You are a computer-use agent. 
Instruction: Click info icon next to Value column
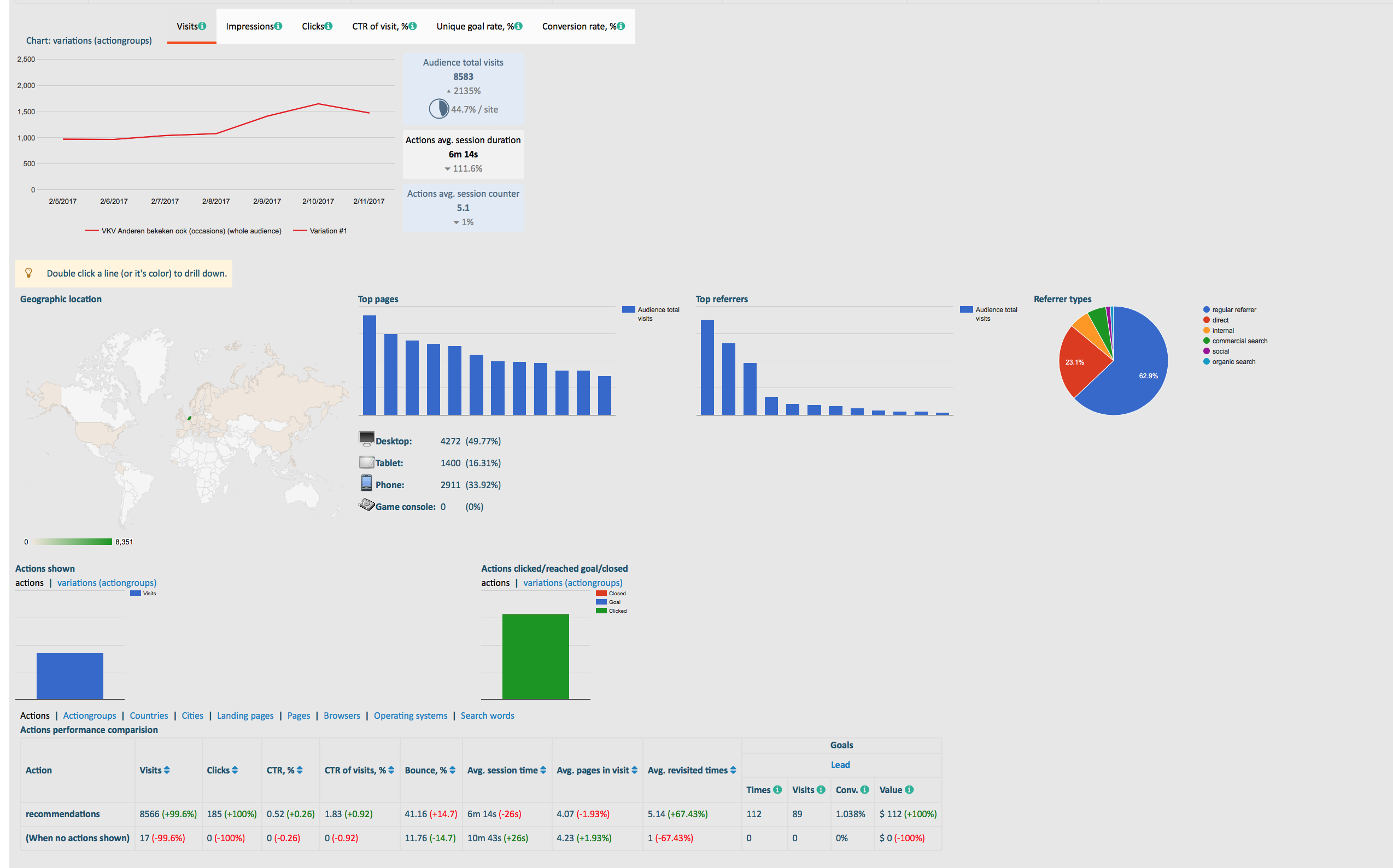tap(909, 789)
